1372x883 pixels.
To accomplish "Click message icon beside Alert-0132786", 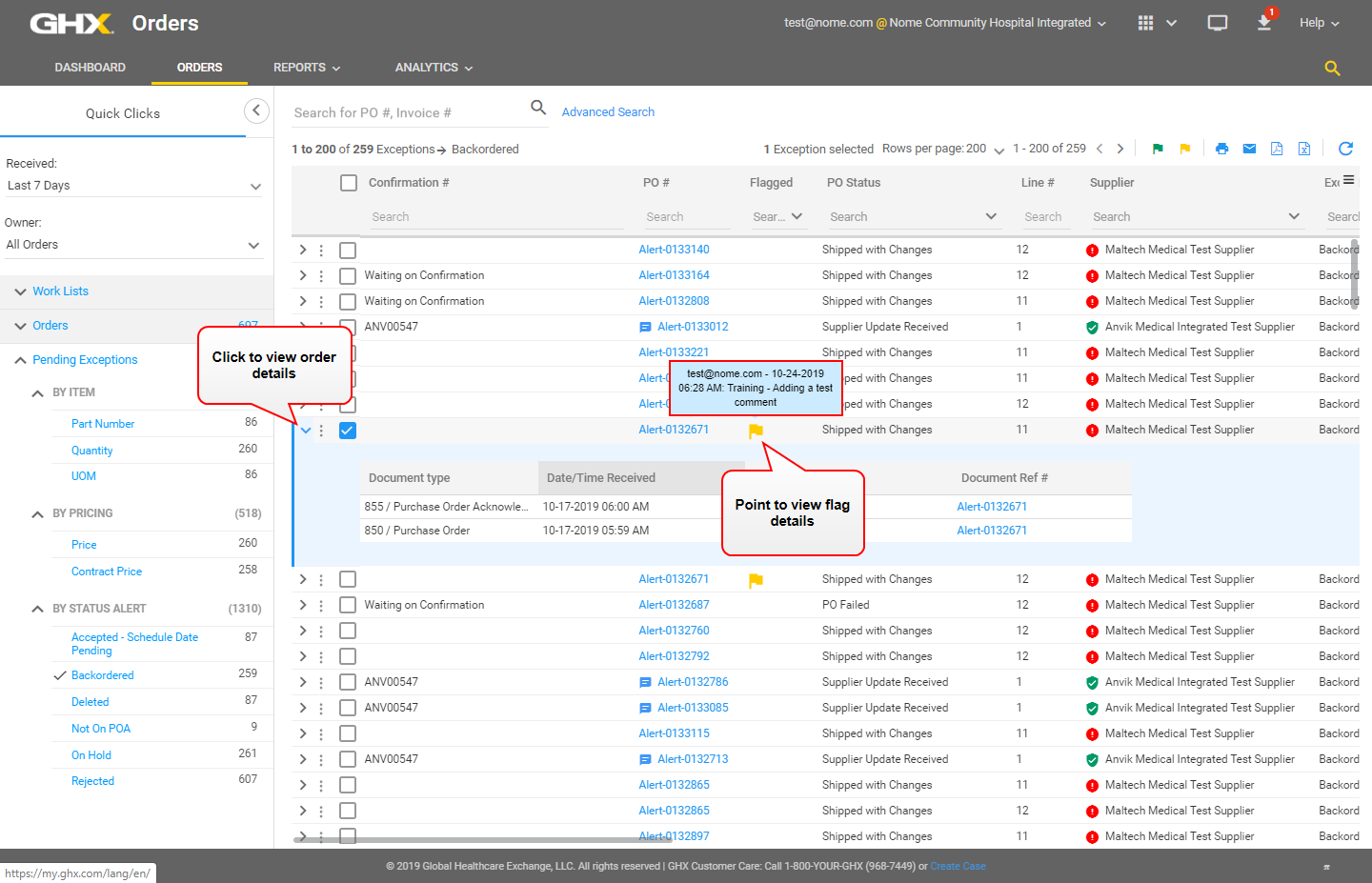I will click(645, 682).
